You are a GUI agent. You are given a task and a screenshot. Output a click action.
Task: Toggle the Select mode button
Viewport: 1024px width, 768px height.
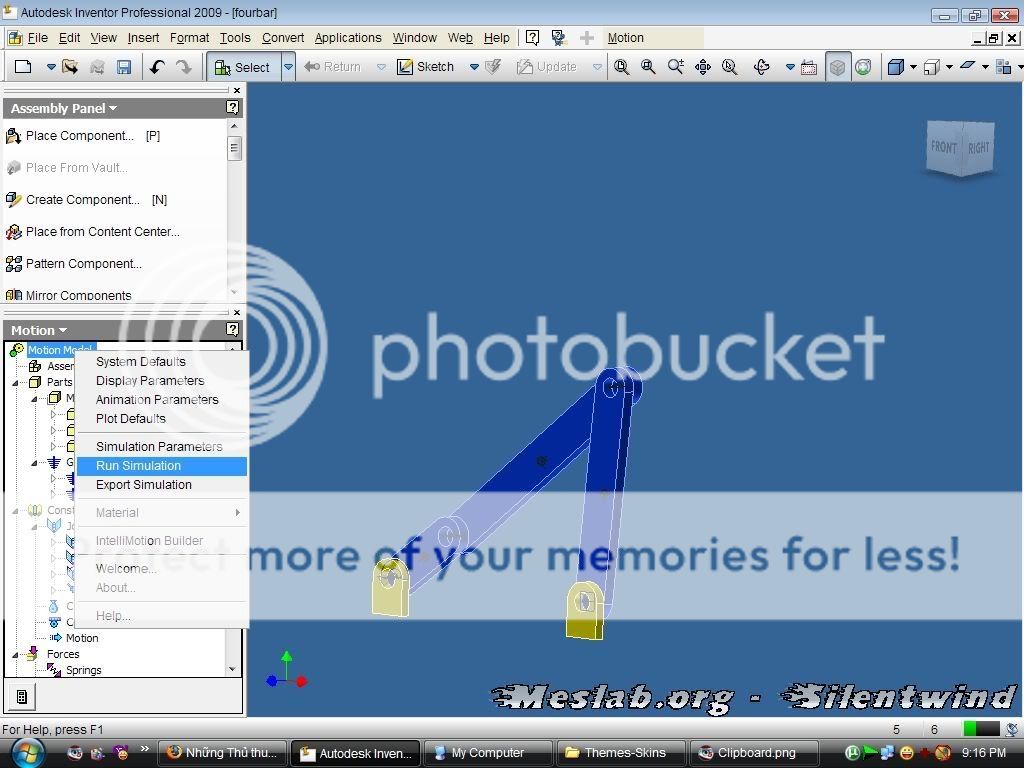tap(244, 67)
